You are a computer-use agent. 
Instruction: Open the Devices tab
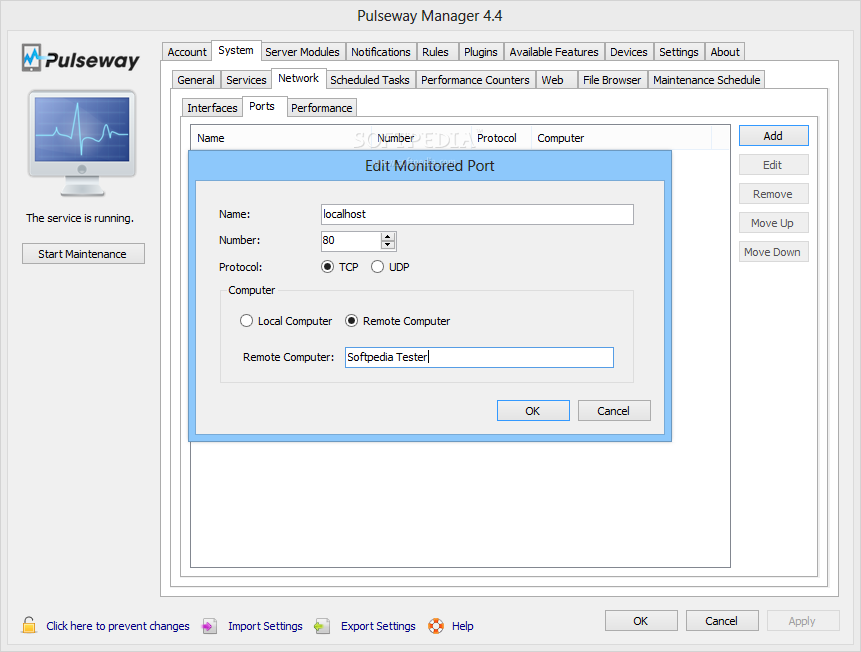pos(629,52)
